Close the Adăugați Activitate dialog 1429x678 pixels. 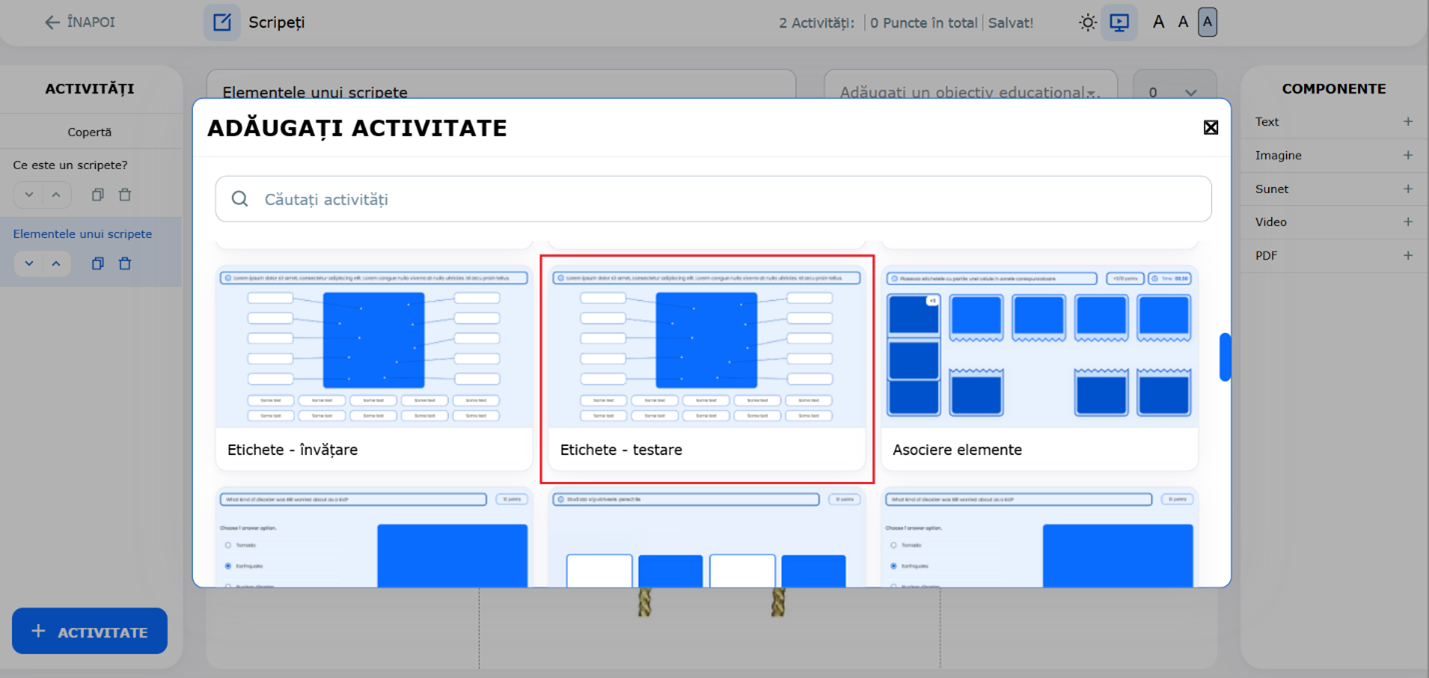tap(1210, 128)
